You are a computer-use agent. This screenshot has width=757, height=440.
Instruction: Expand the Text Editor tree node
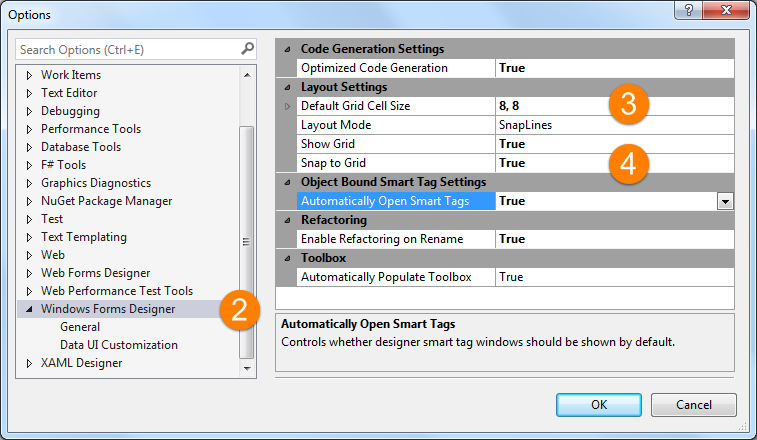tap(29, 93)
